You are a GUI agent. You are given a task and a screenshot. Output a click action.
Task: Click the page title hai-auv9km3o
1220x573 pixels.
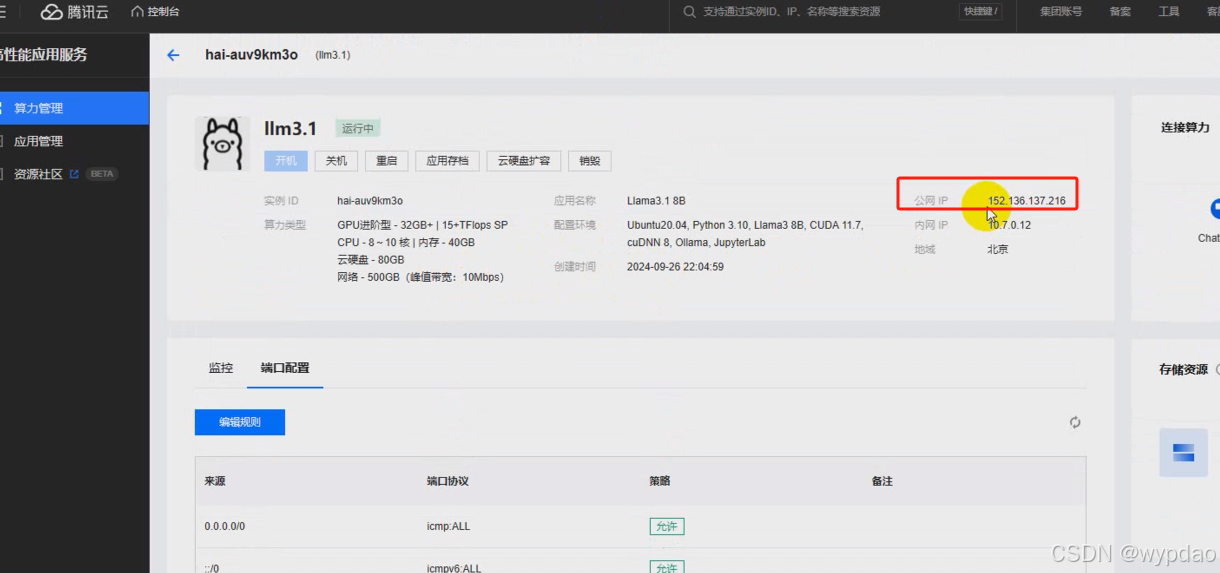[x=252, y=55]
